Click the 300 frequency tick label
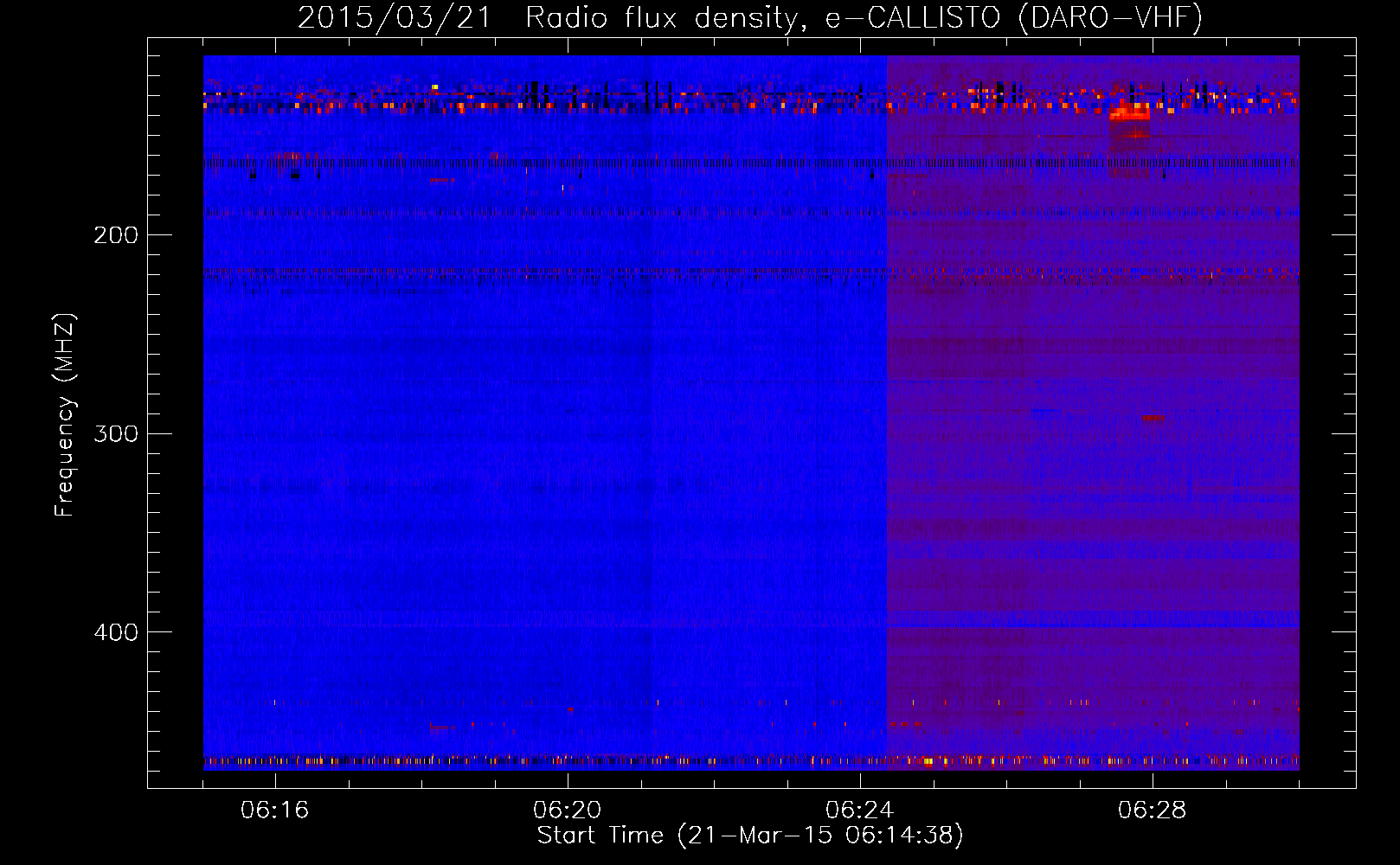Viewport: 1400px width, 865px height. (116, 433)
